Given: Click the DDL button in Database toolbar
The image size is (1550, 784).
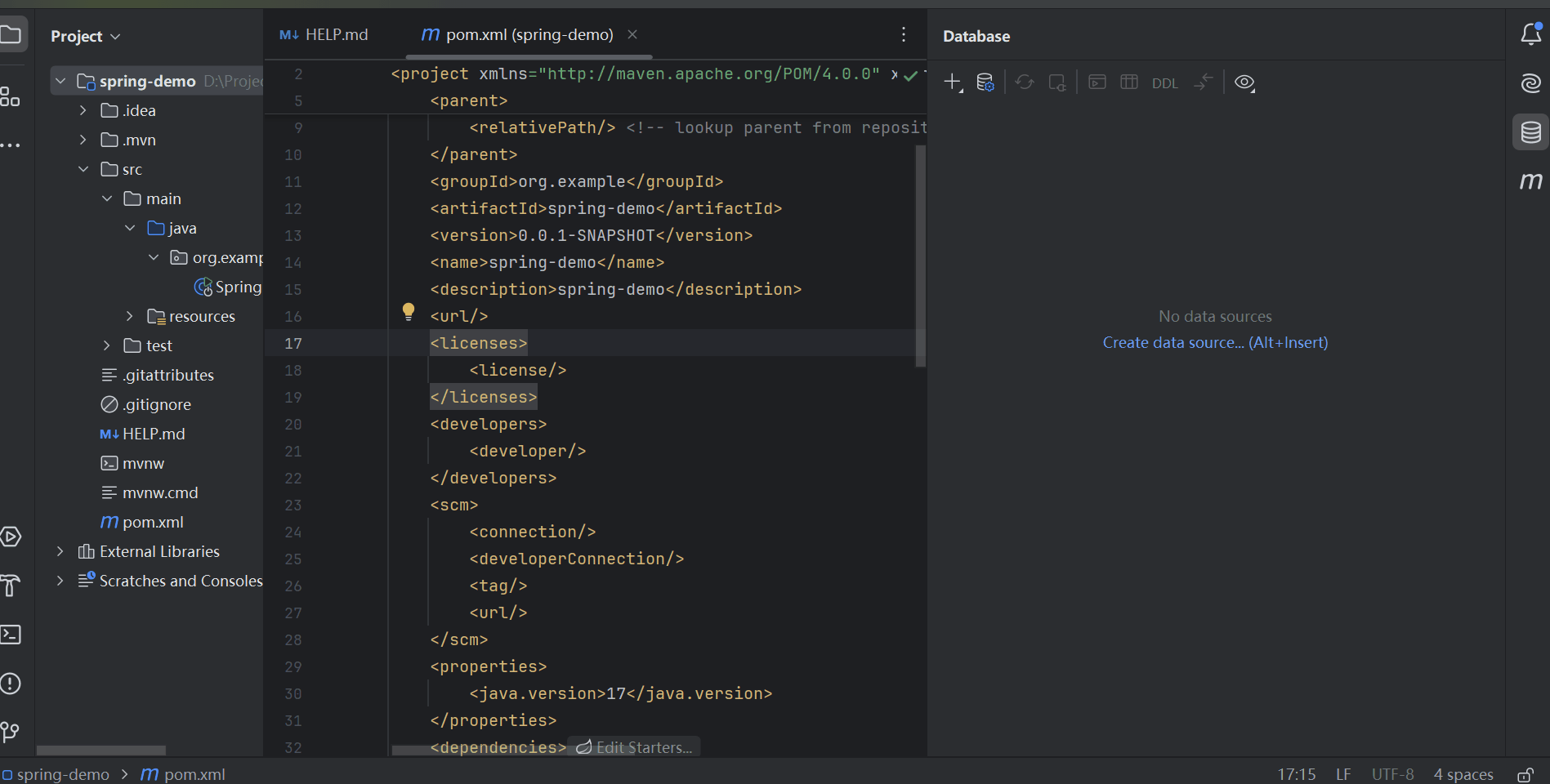Looking at the screenshot, I should pos(1165,83).
